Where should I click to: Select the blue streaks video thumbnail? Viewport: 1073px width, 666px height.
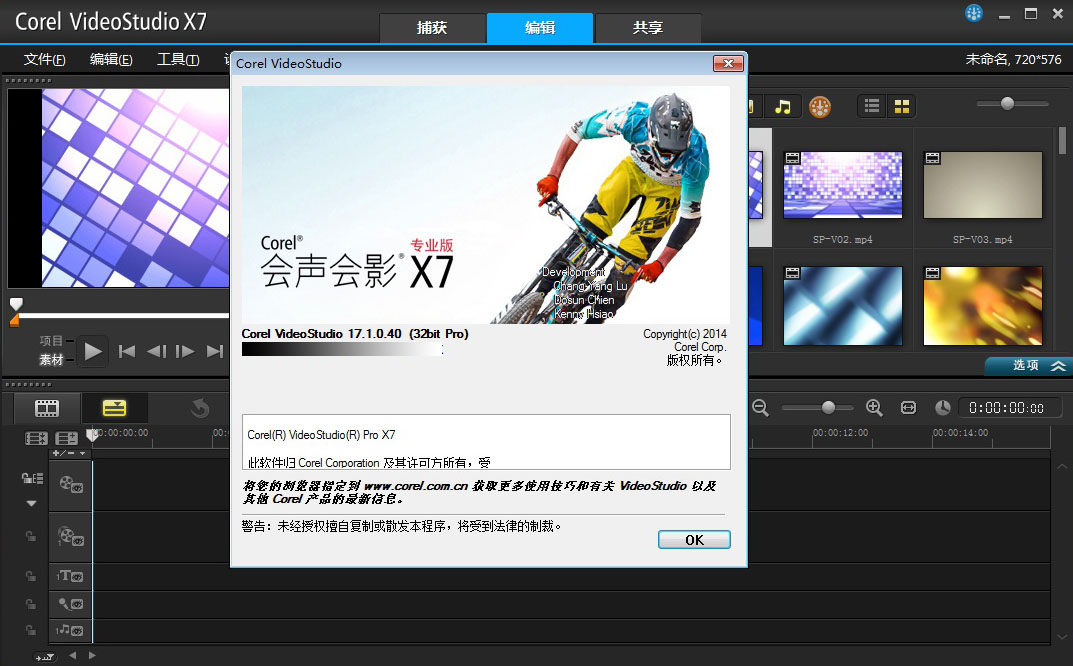[842, 306]
